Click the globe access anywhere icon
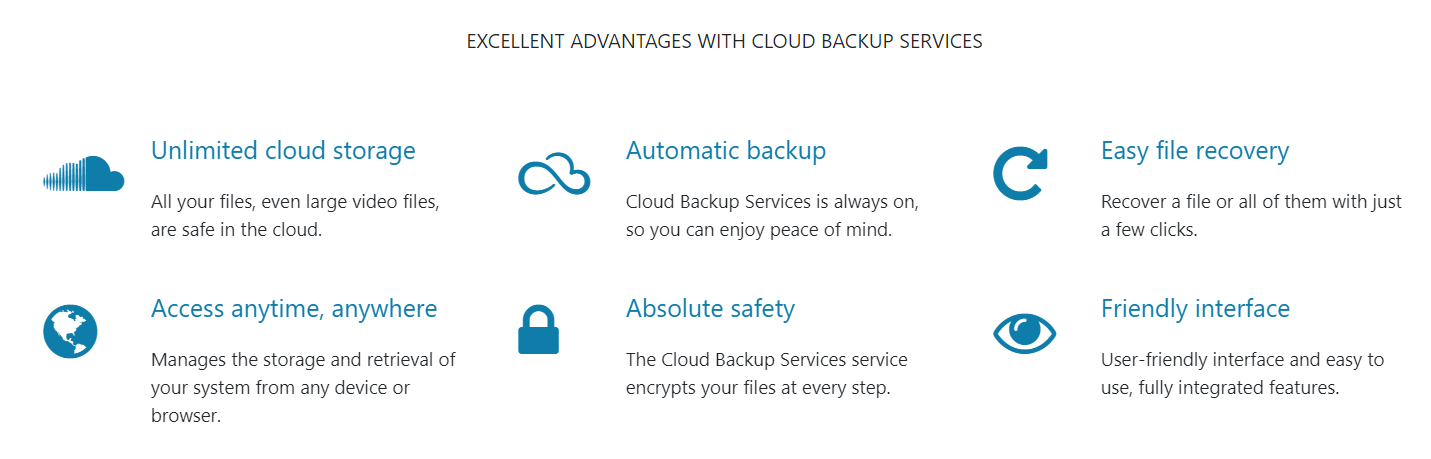The image size is (1431, 459). 70,331
